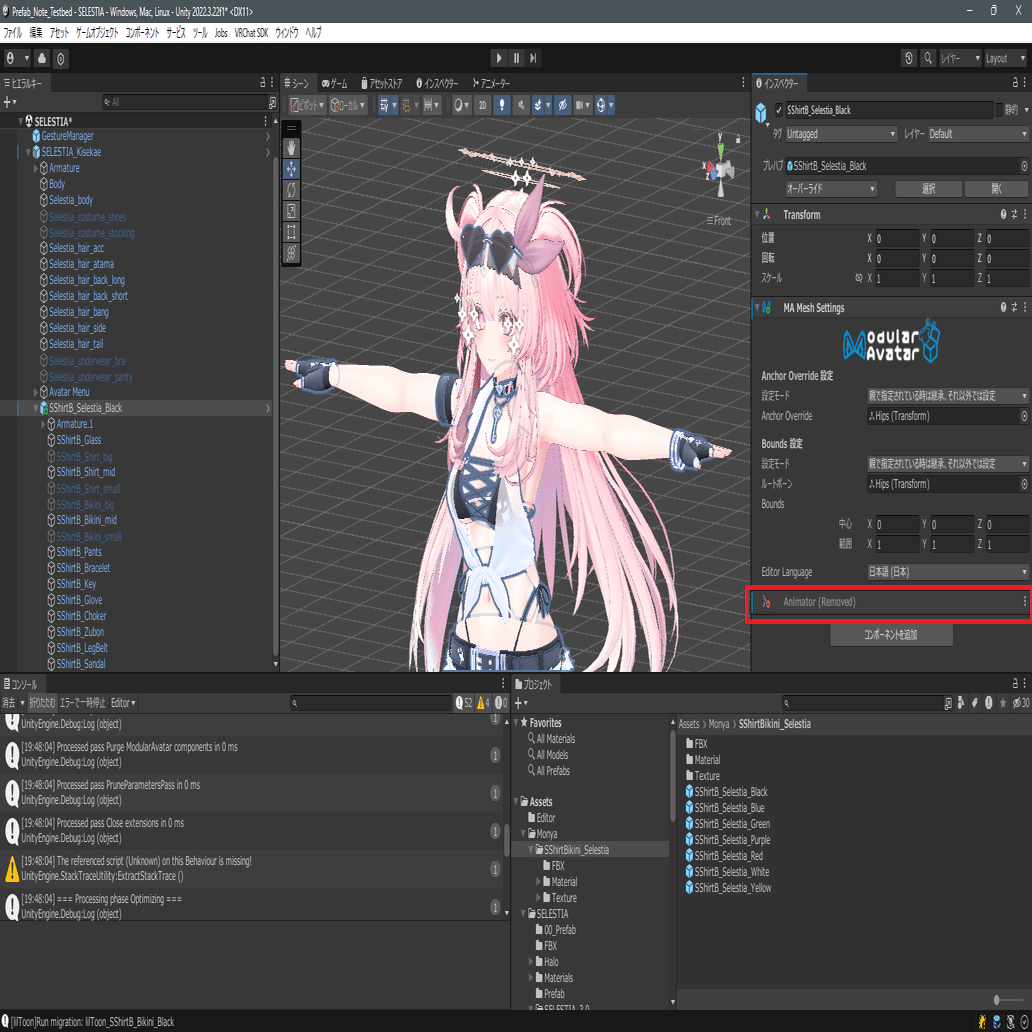This screenshot has height=1032, width=1032.
Task: Open the Tag Untagged dropdown
Action: pos(841,134)
